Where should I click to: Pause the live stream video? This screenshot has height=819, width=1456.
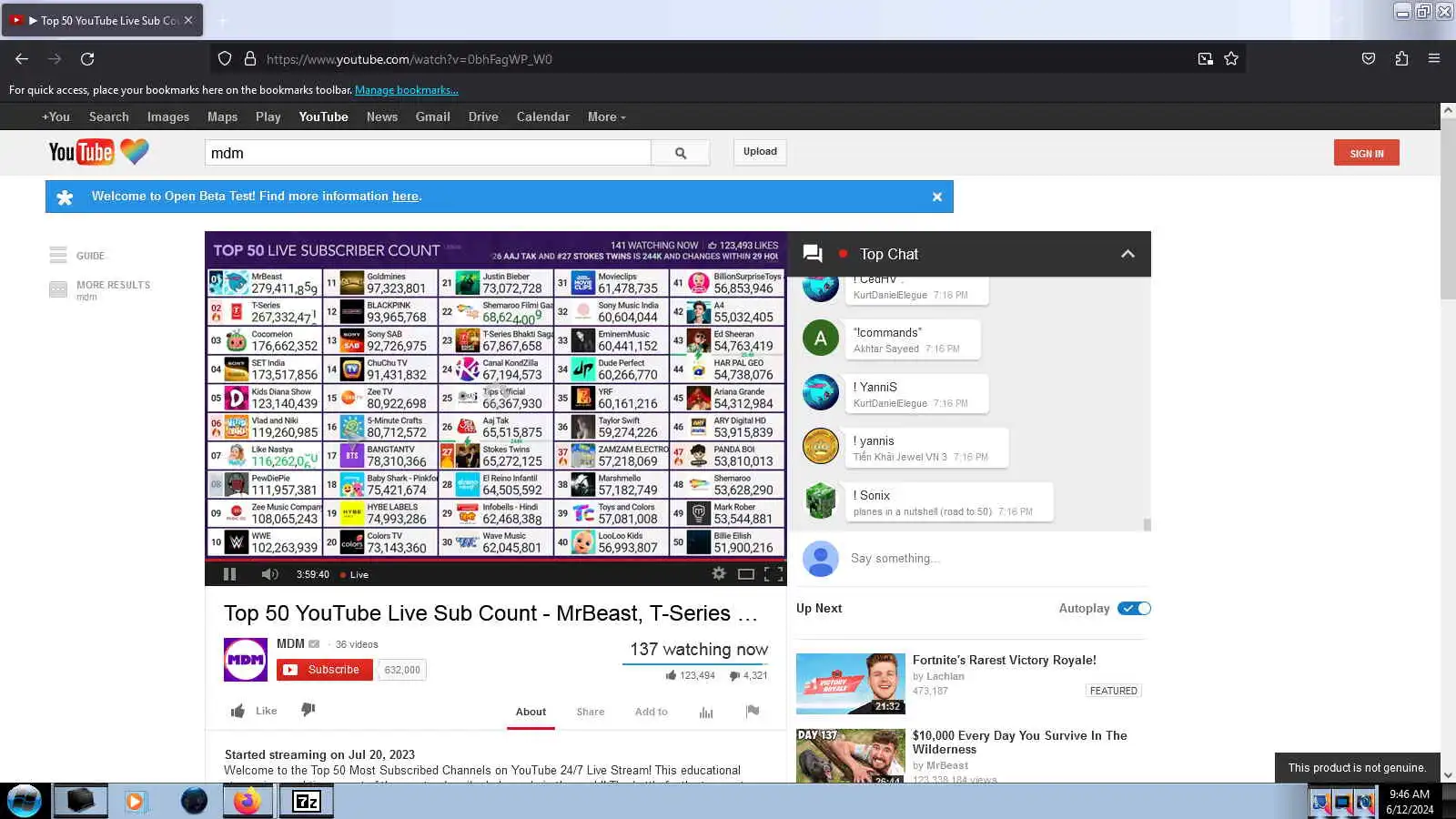(229, 574)
